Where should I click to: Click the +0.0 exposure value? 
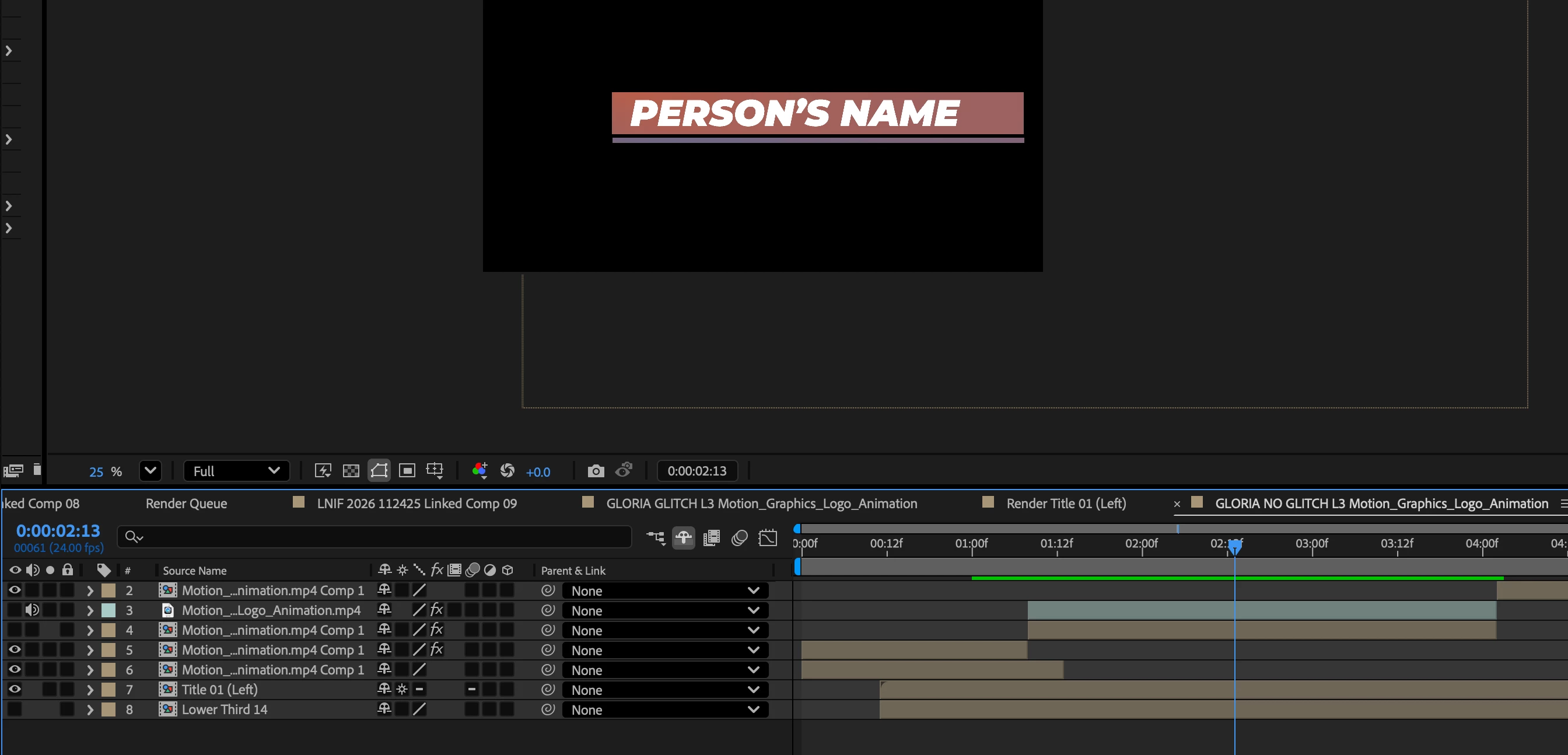538,472
